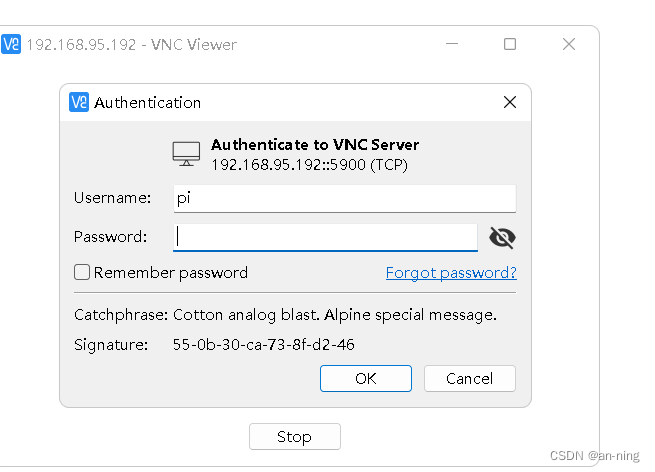Screen dimensions: 655x472
Task: Open the Forgot password? link
Action: 451,272
